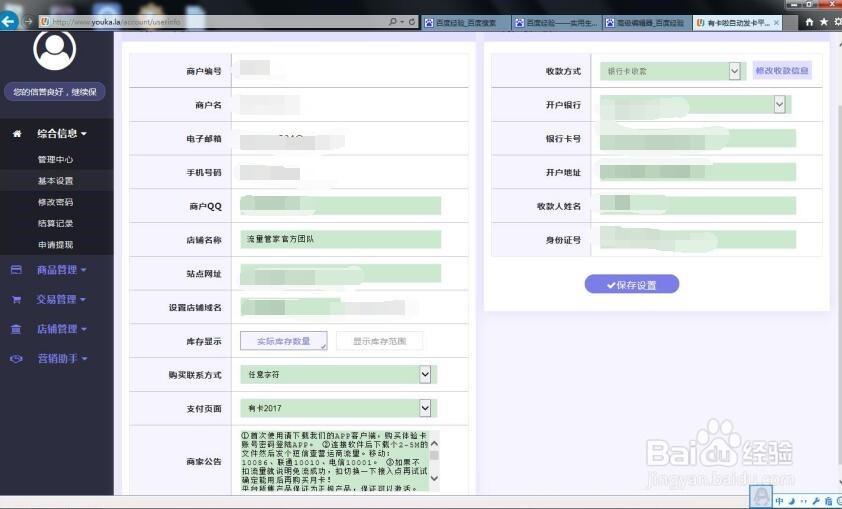Click the 商户QQ input field
This screenshot has height=509, width=842.
pyautogui.click(x=340, y=206)
